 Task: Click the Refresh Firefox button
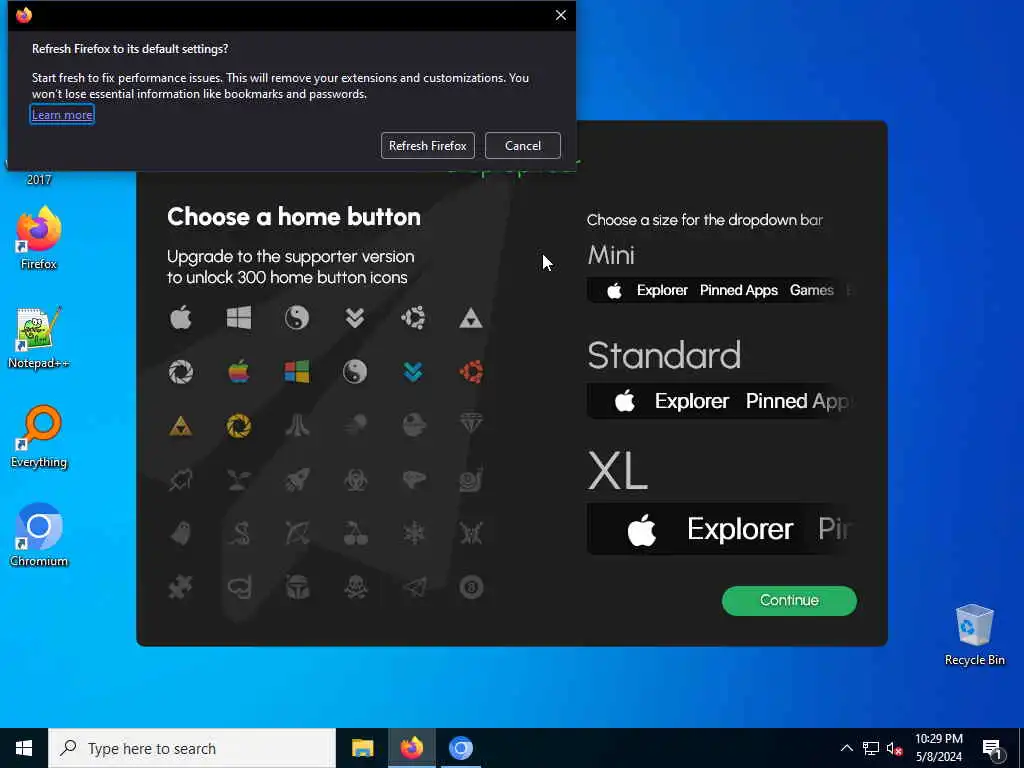(x=428, y=146)
